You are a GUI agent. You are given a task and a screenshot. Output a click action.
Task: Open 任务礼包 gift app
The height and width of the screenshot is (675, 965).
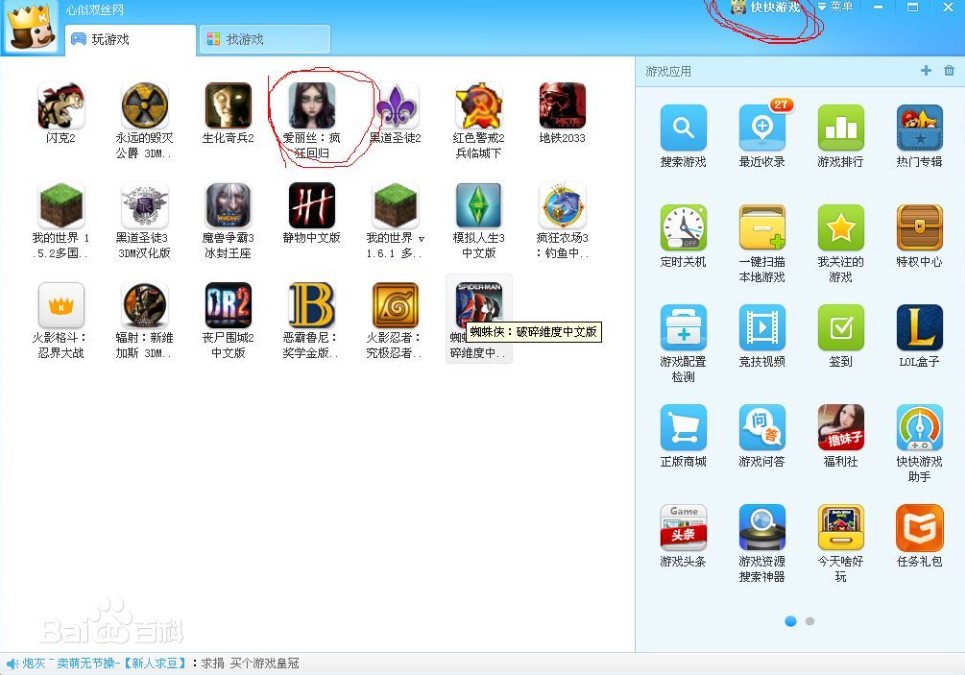click(x=919, y=527)
